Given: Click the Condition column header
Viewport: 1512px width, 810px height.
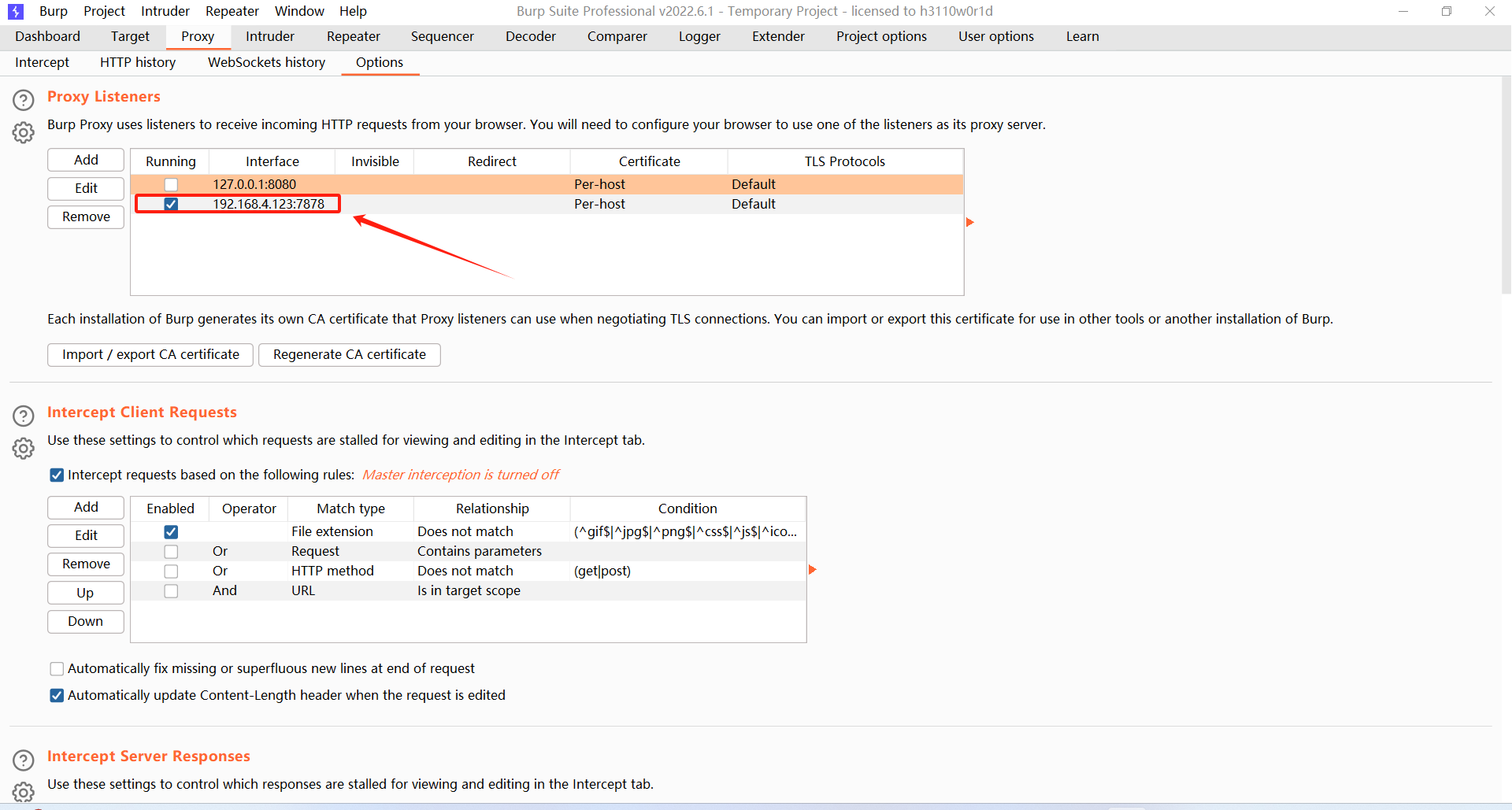Looking at the screenshot, I should click(688, 509).
